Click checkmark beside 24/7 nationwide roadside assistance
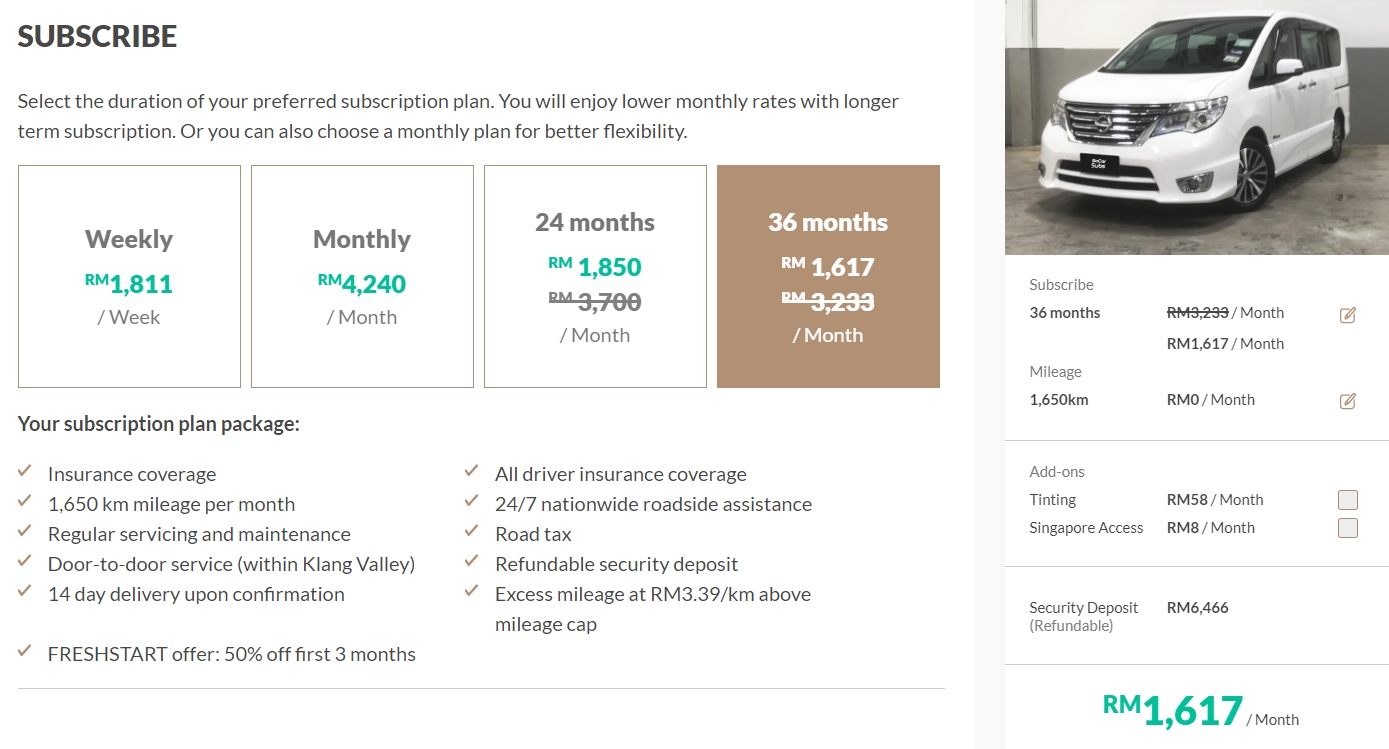 [472, 502]
